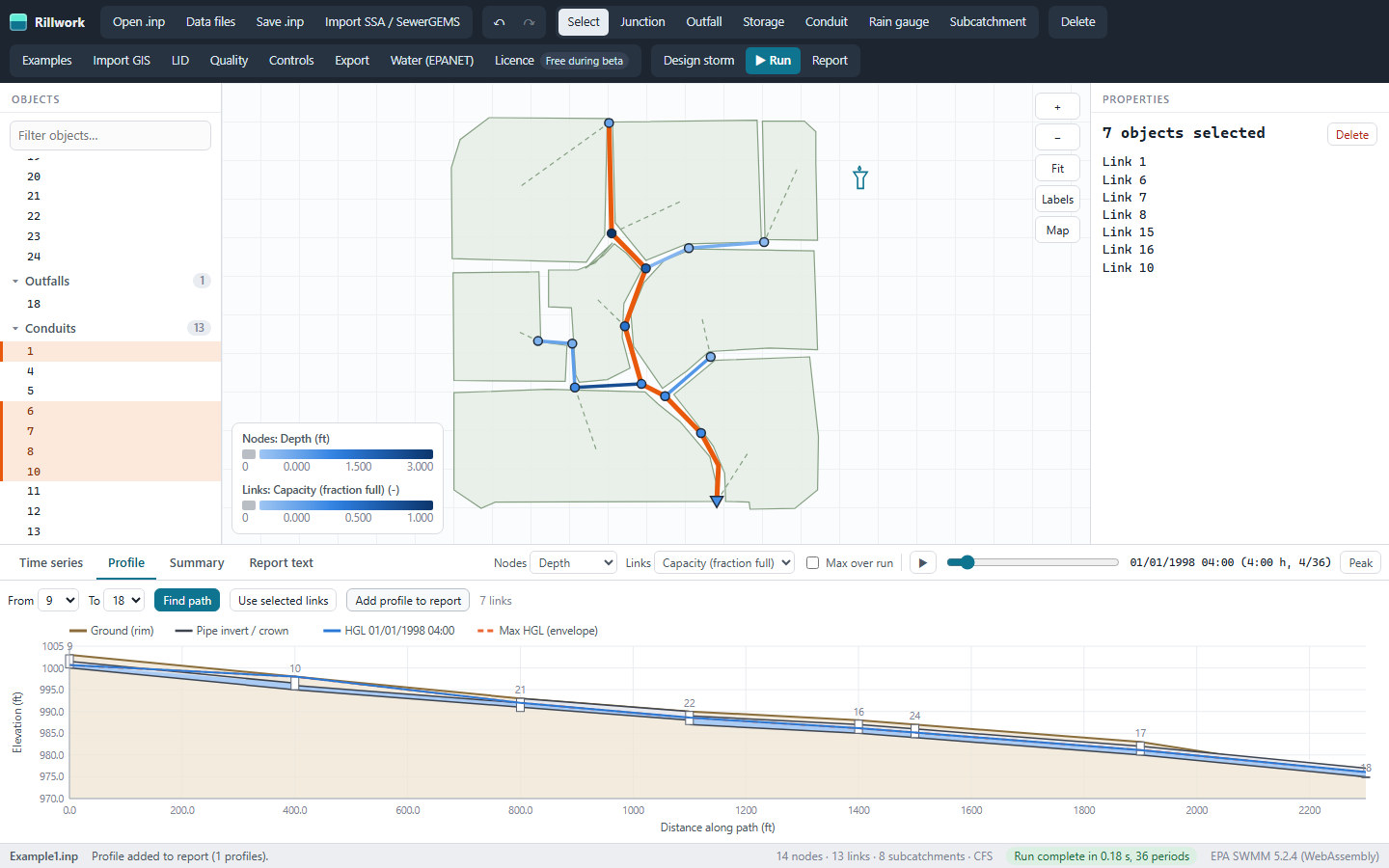
Task: Collapse the Conduits tree group
Action: click(x=15, y=329)
